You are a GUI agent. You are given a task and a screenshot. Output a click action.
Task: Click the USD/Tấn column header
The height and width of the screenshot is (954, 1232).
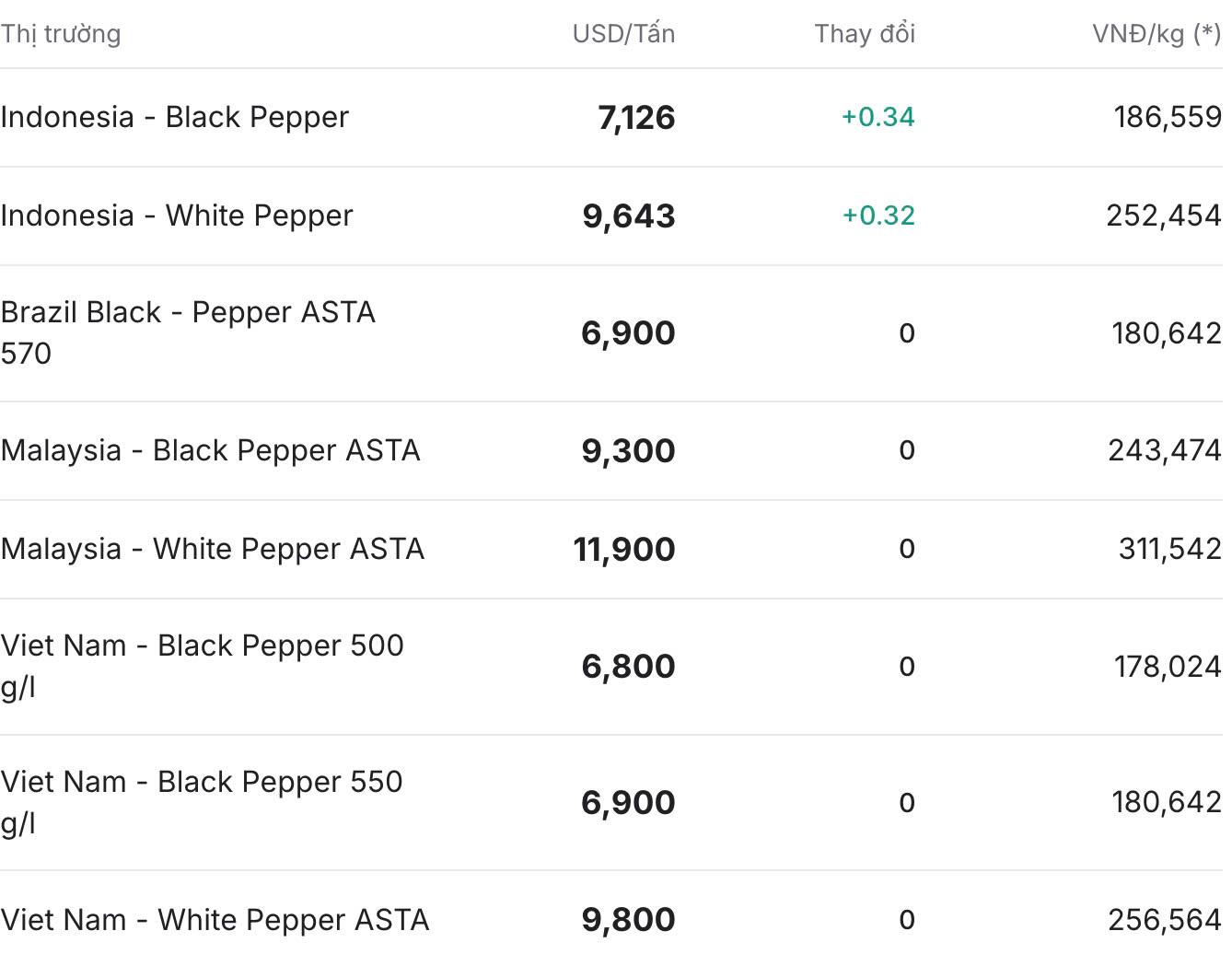pos(623,34)
